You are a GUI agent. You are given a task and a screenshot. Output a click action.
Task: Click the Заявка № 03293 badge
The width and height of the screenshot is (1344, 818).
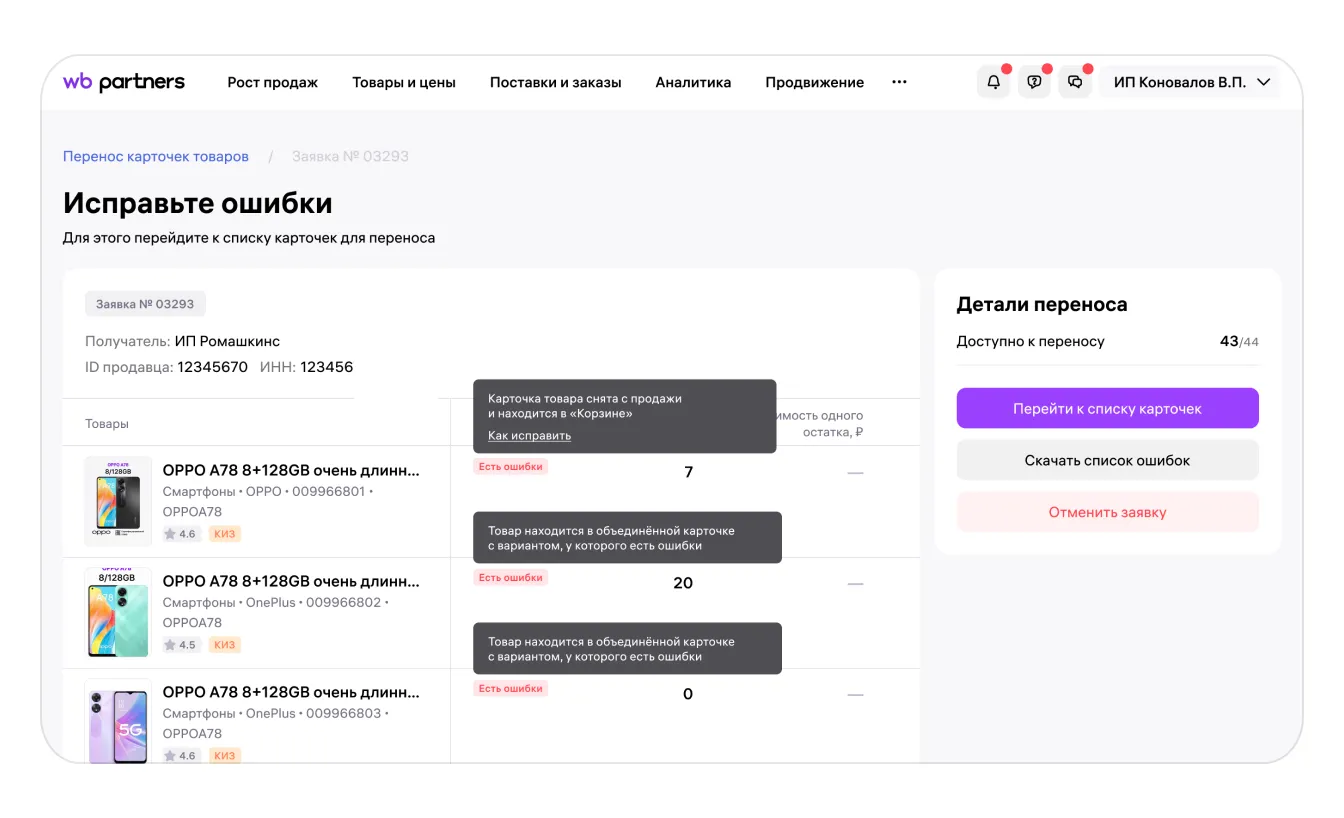click(145, 304)
